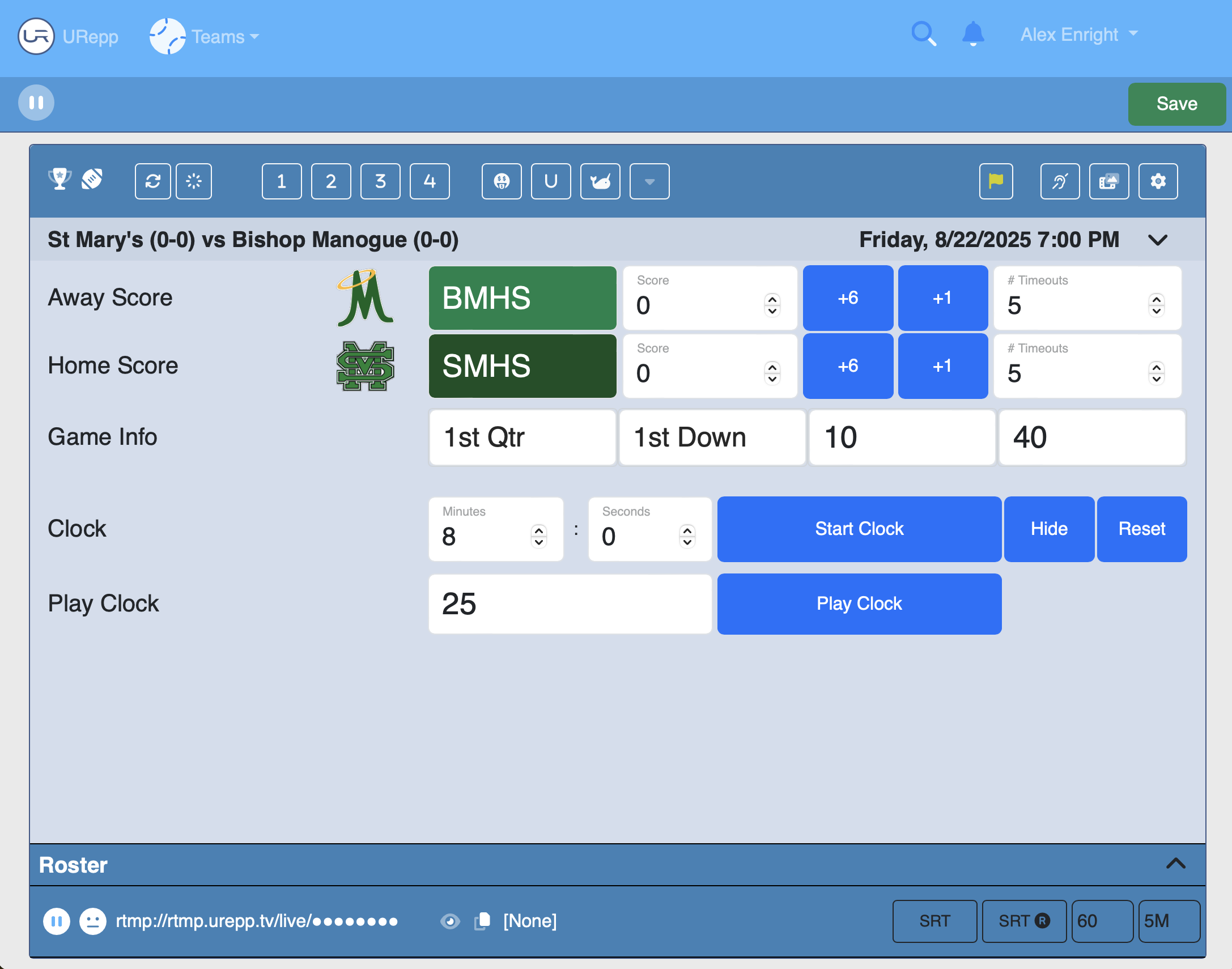
Task: Click the green Save button
Action: (x=1176, y=104)
